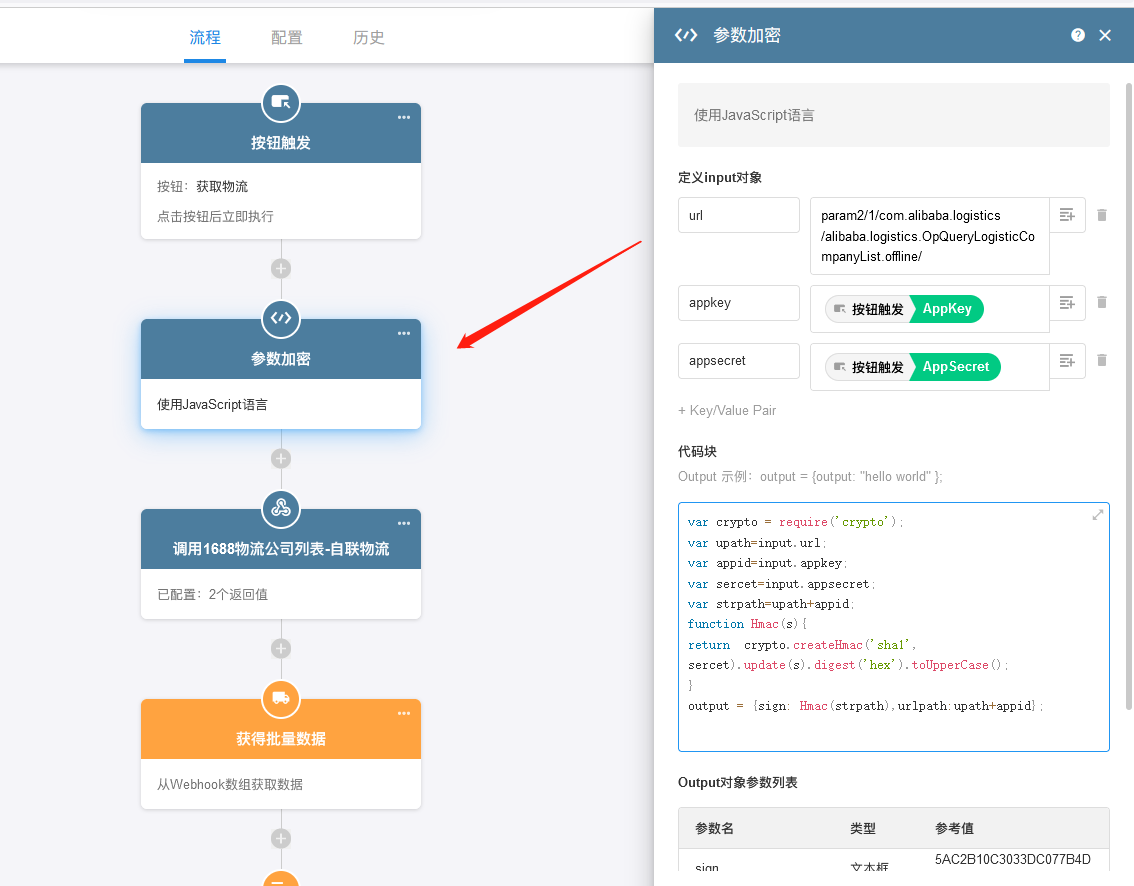
Task: Select the 调用1688物流公司列表-自联物流 node header
Action: click(281, 540)
